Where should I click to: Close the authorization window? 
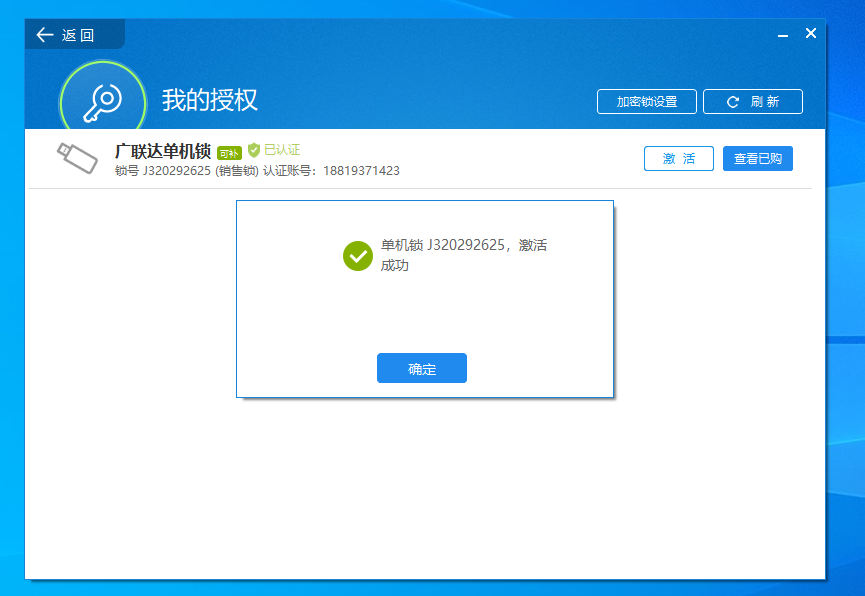810,33
